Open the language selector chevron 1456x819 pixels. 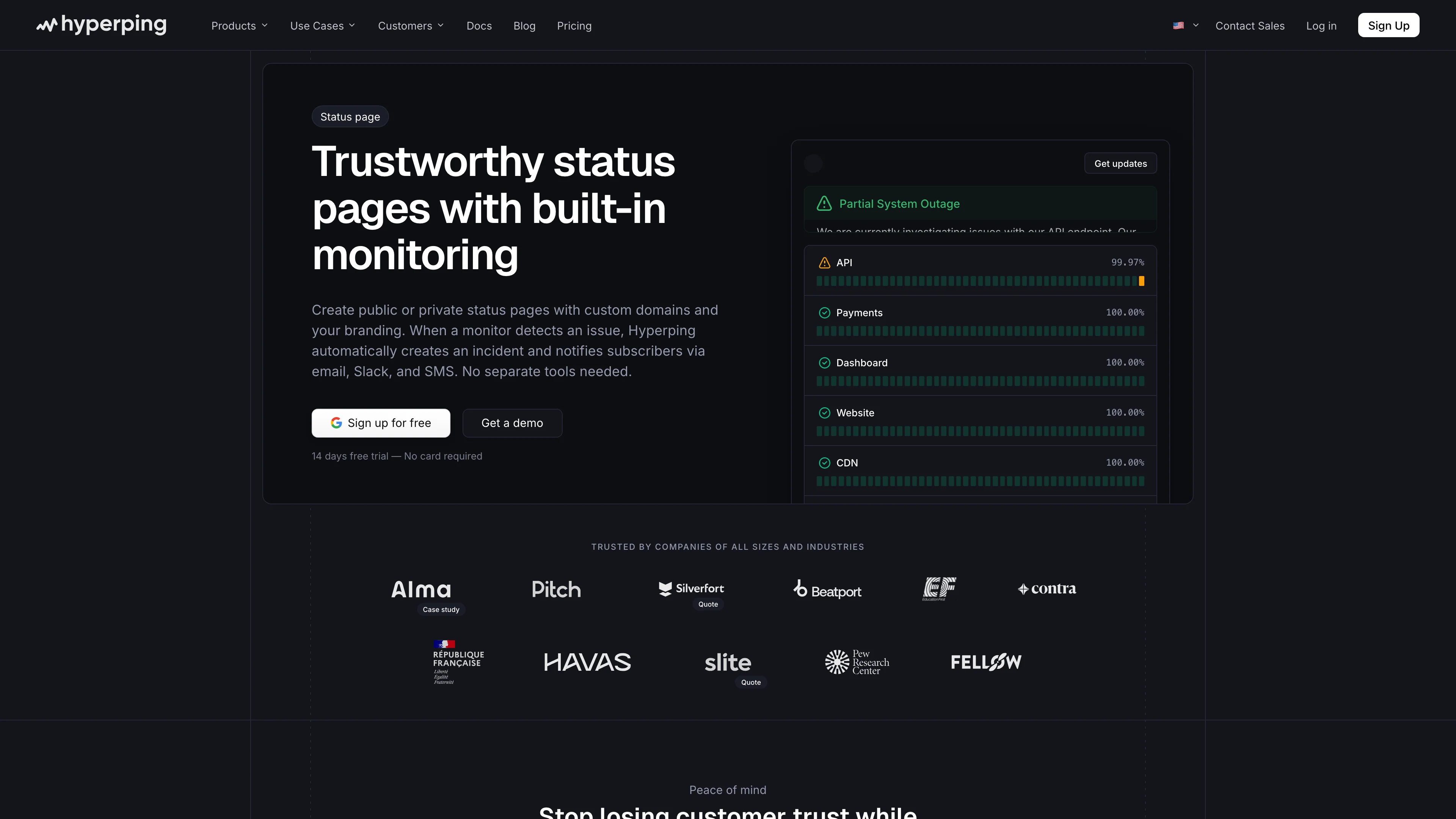pos(1196,25)
